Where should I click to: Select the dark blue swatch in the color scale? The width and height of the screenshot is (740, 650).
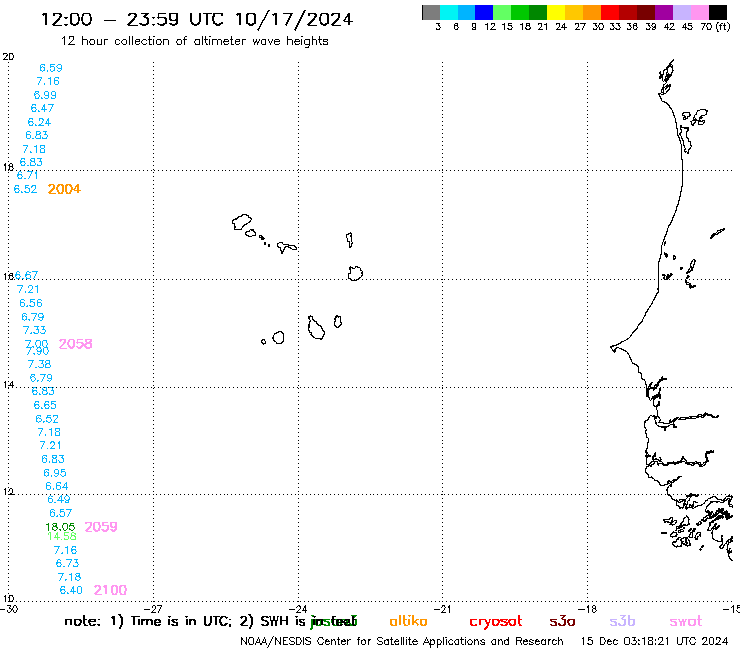pos(484,12)
